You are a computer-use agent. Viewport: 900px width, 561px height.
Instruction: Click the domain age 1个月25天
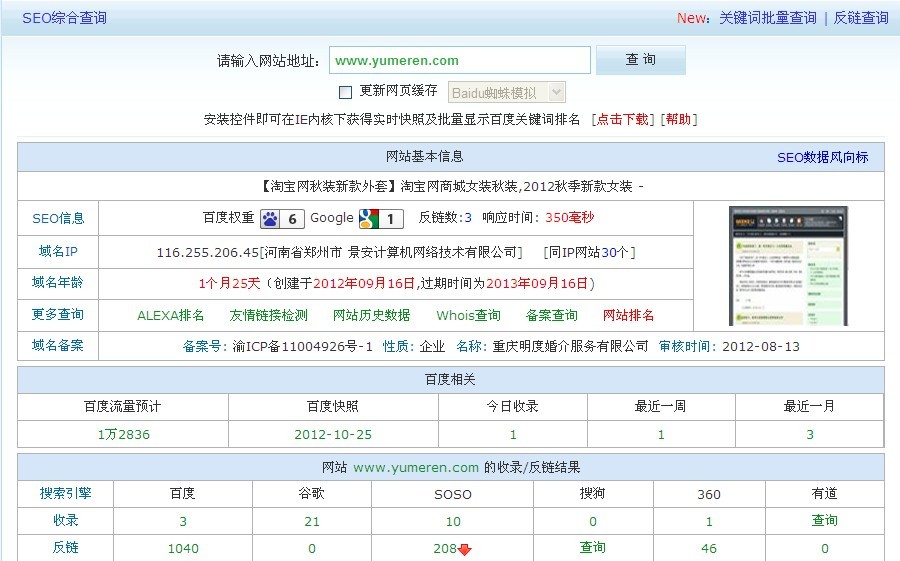pyautogui.click(x=230, y=283)
